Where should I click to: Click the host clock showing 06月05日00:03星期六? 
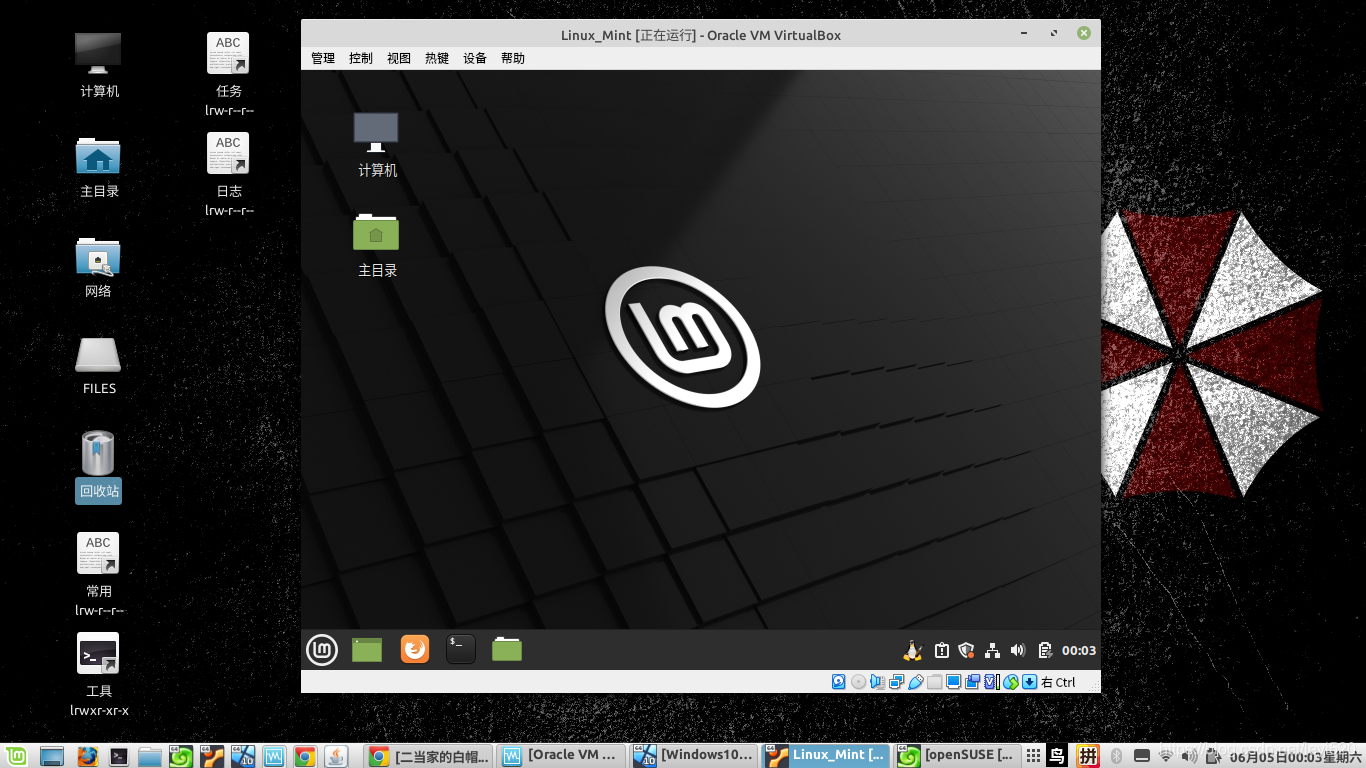[1294, 756]
